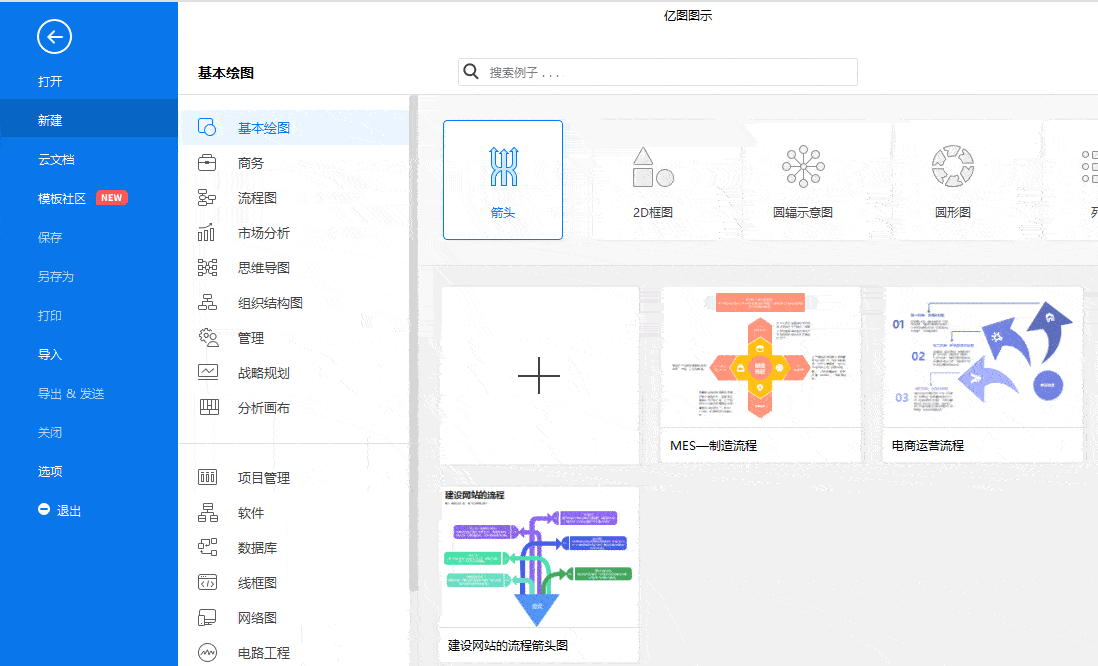1098x666 pixels.
Task: Click the back arrow circle icon
Action: point(53,36)
